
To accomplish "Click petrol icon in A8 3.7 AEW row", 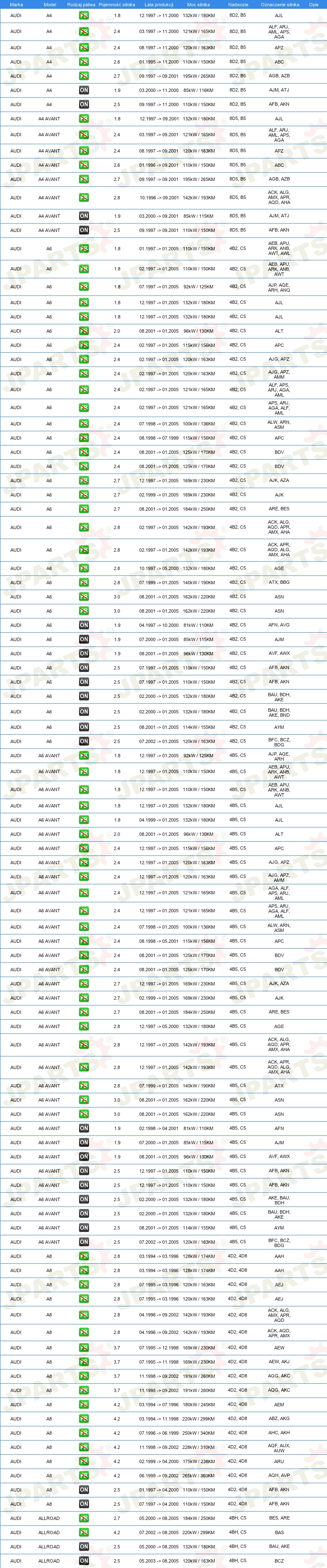I will click(x=84, y=1348).
